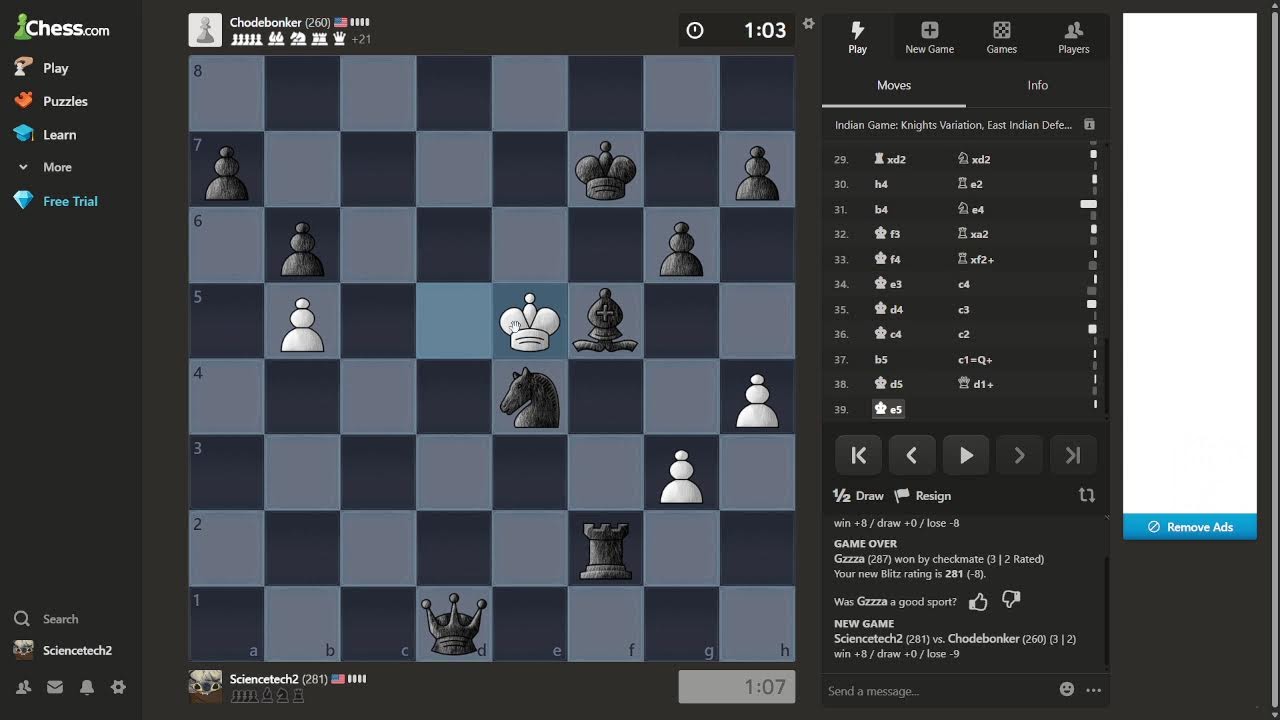
Task: Click move h4 in move 30
Action: (881, 184)
